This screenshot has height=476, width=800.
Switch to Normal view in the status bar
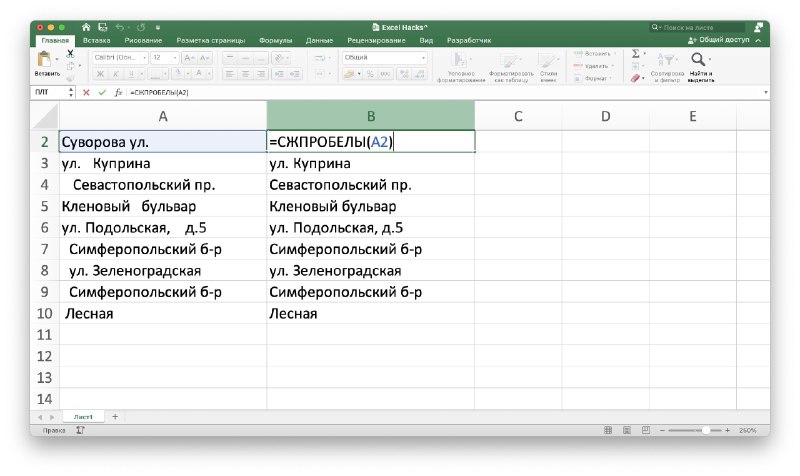608,430
